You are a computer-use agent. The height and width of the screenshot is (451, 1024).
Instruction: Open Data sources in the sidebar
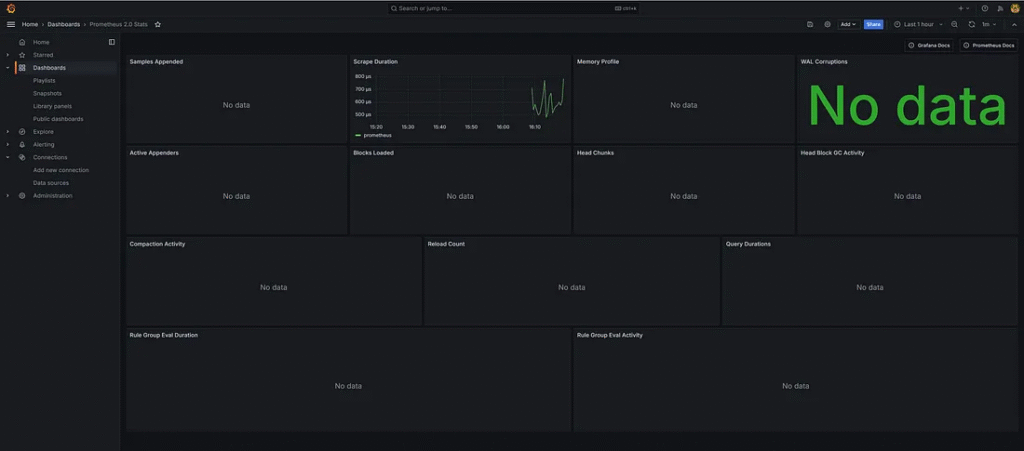click(51, 183)
